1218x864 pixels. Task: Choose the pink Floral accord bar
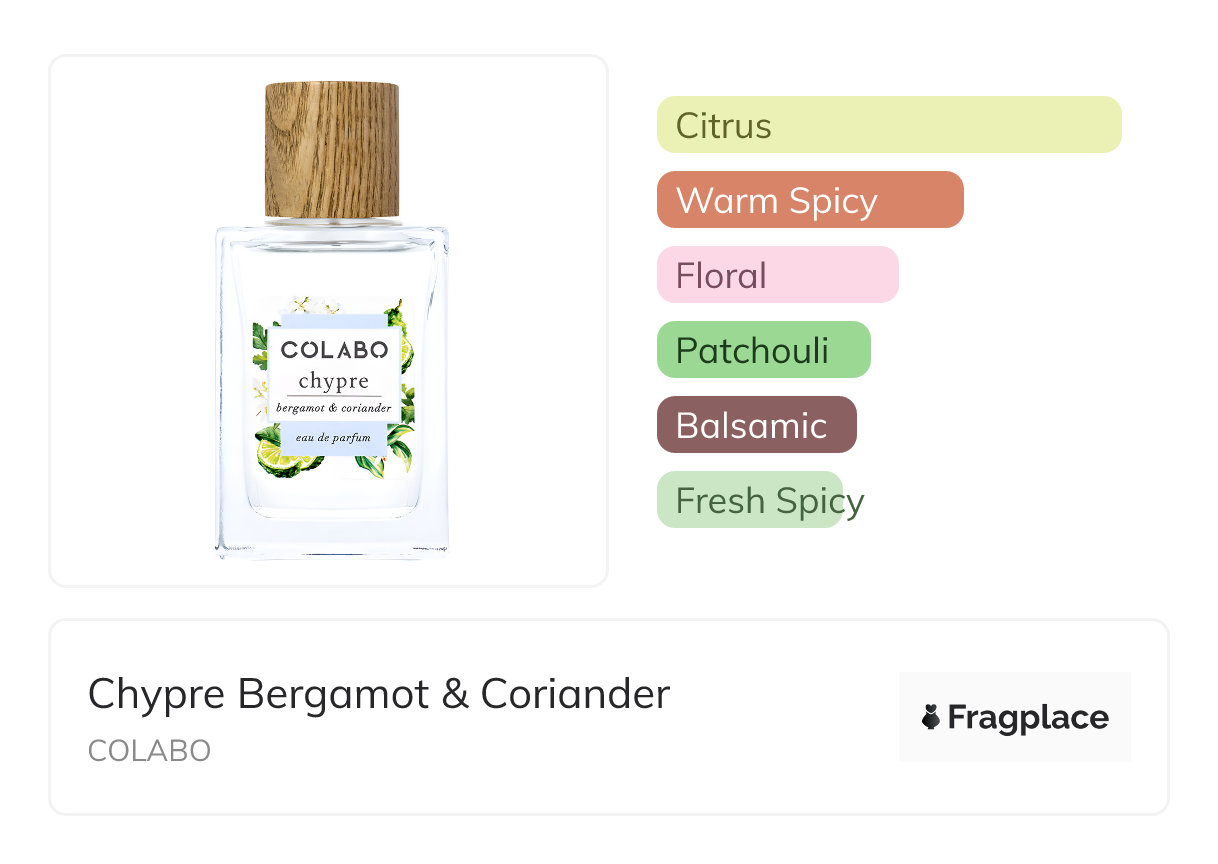[x=777, y=275]
